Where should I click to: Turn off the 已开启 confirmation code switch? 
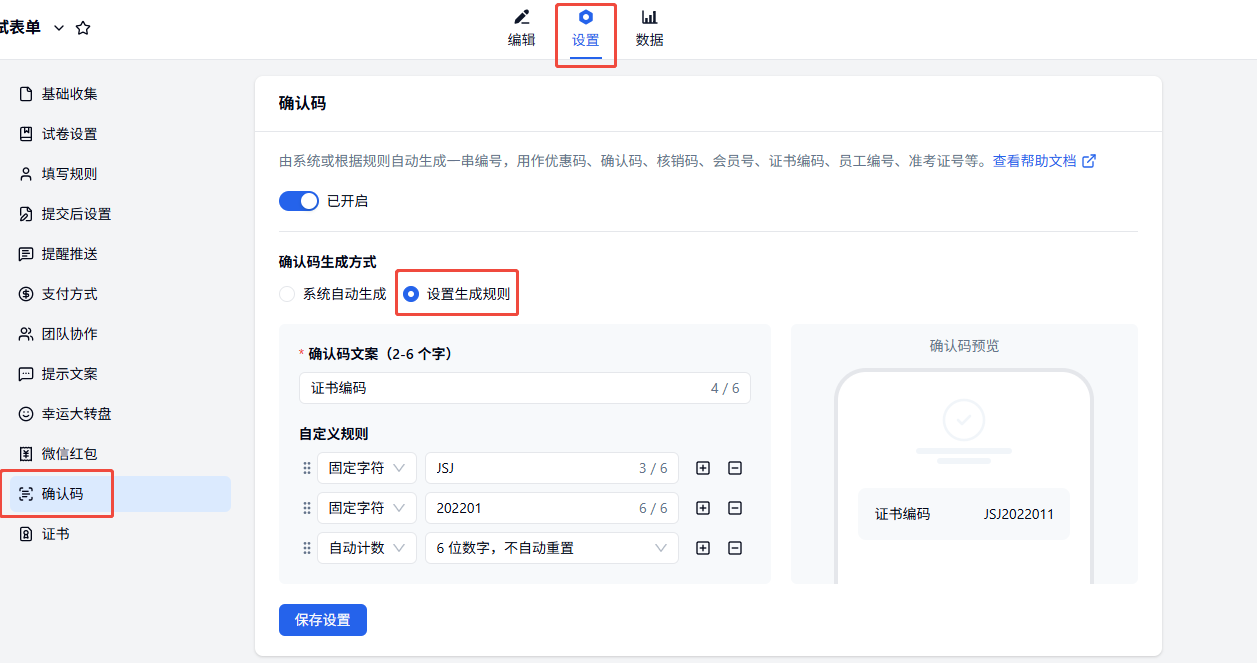(298, 201)
